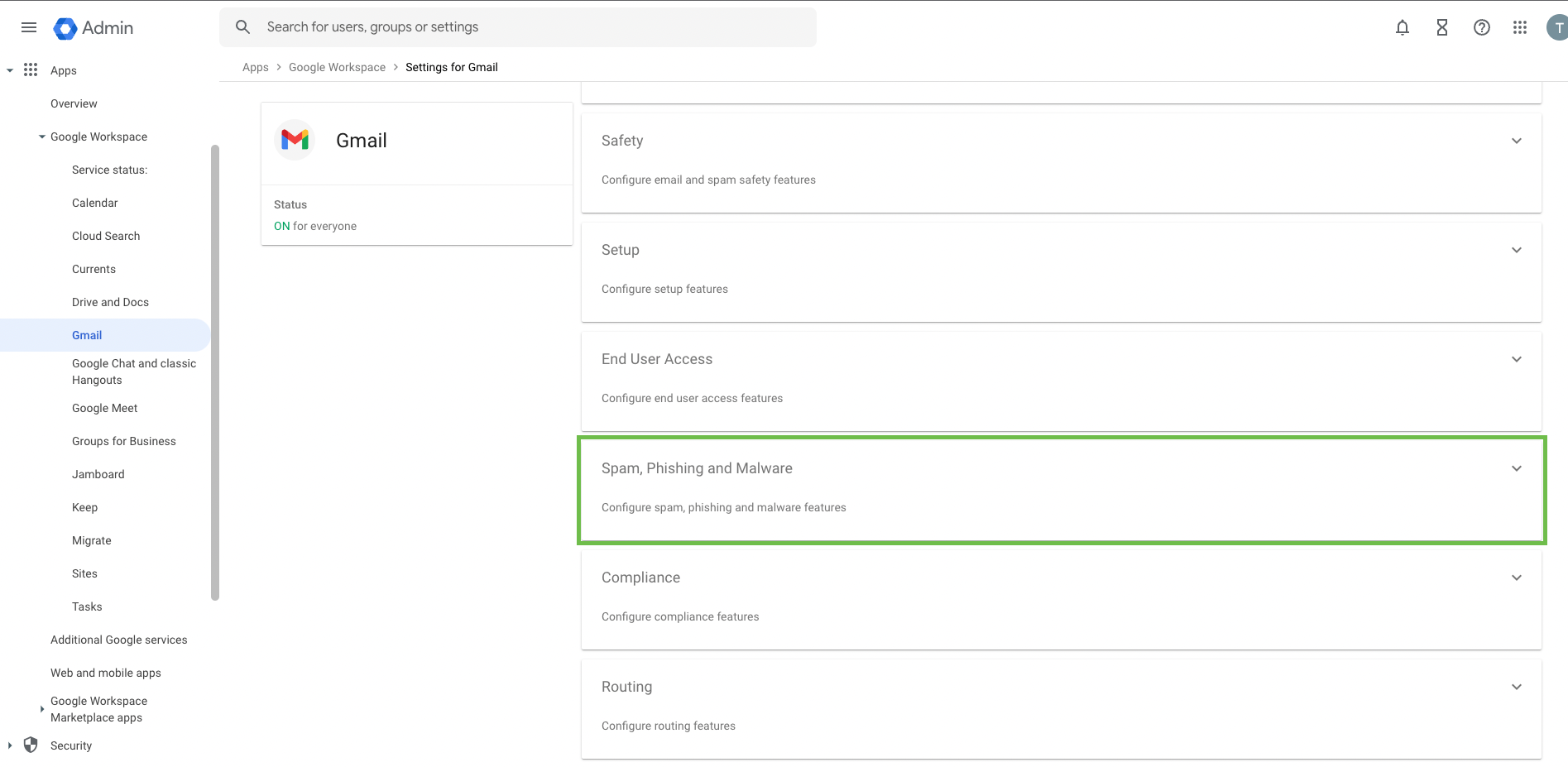Screen dimensions: 1568x767
Task: Click the Apps sidebar heading
Action: pos(63,70)
